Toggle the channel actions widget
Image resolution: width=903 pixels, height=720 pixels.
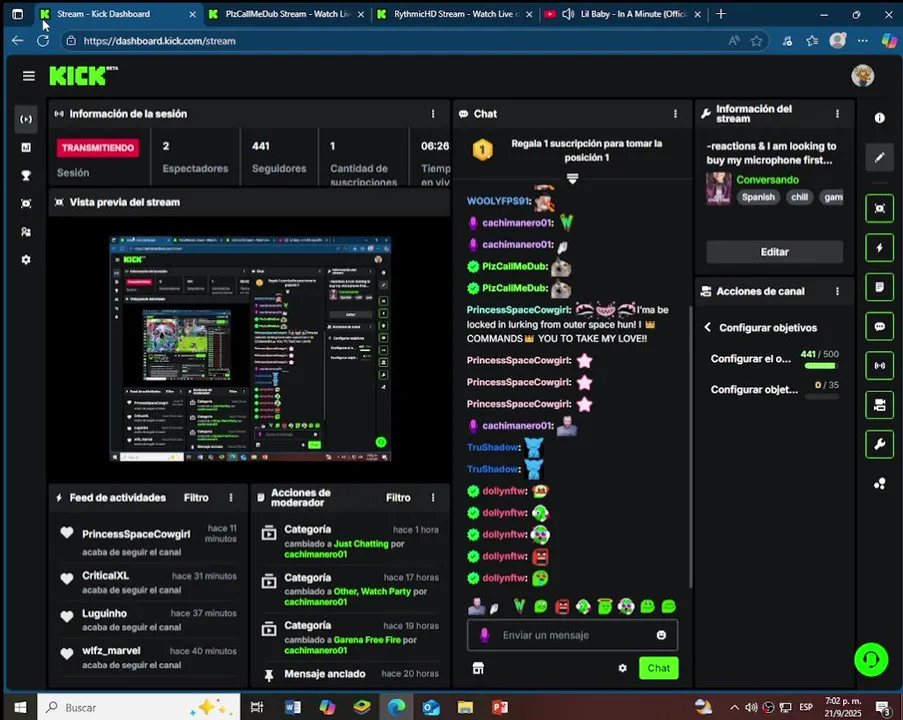[x=879, y=405]
